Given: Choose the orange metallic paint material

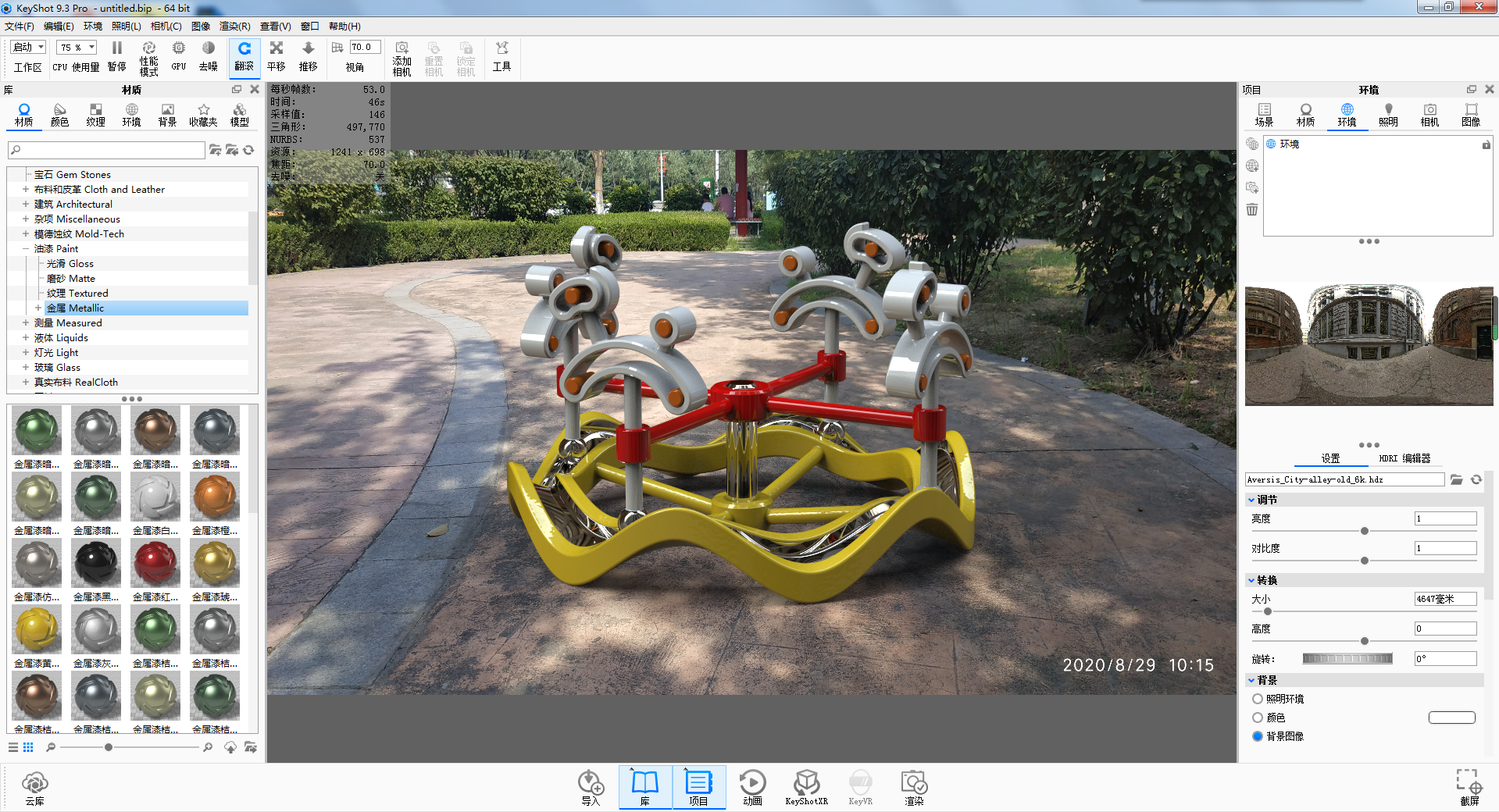Looking at the screenshot, I should [215, 497].
